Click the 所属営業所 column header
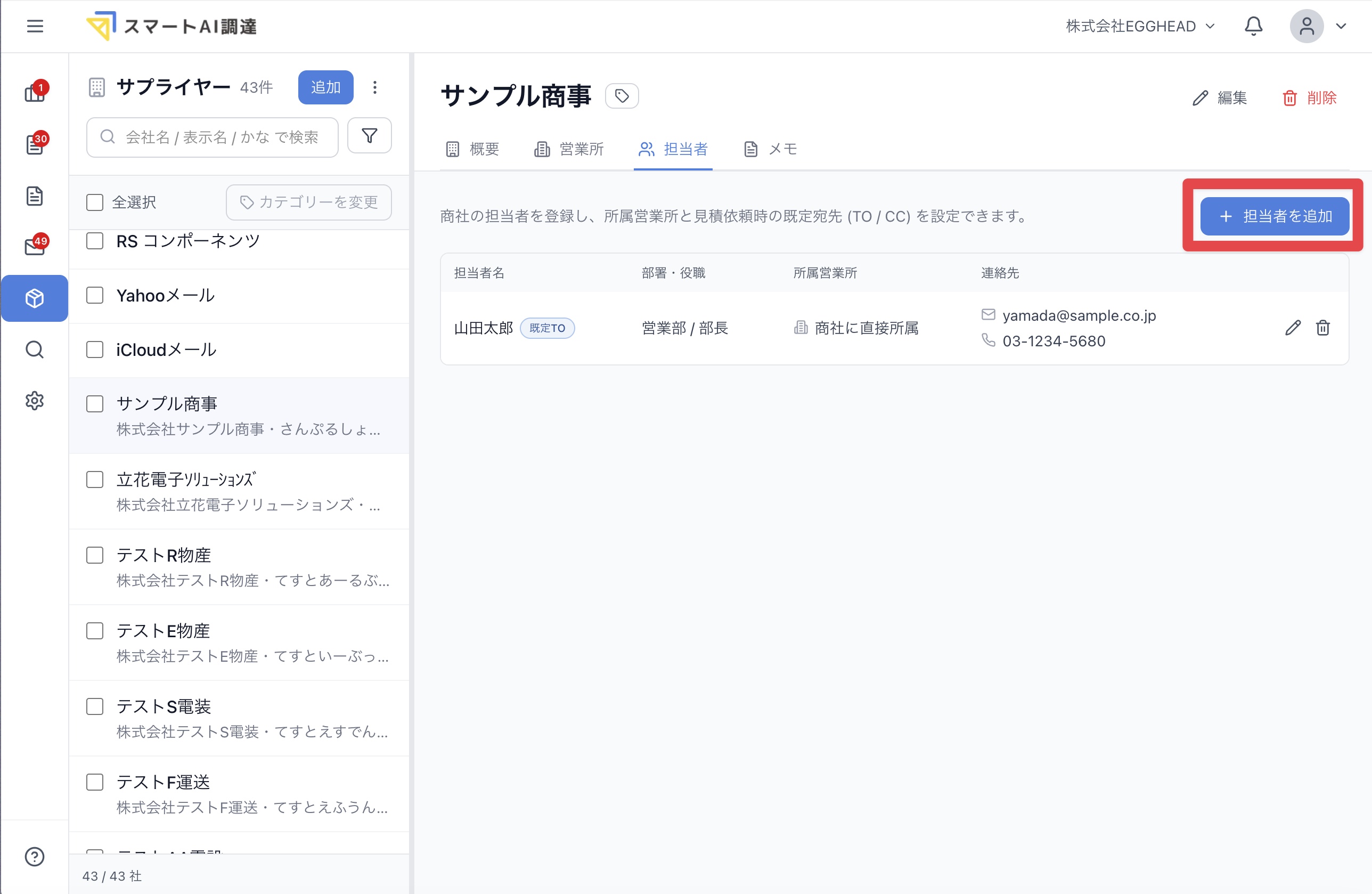Viewport: 1372px width, 894px height. pos(825,273)
